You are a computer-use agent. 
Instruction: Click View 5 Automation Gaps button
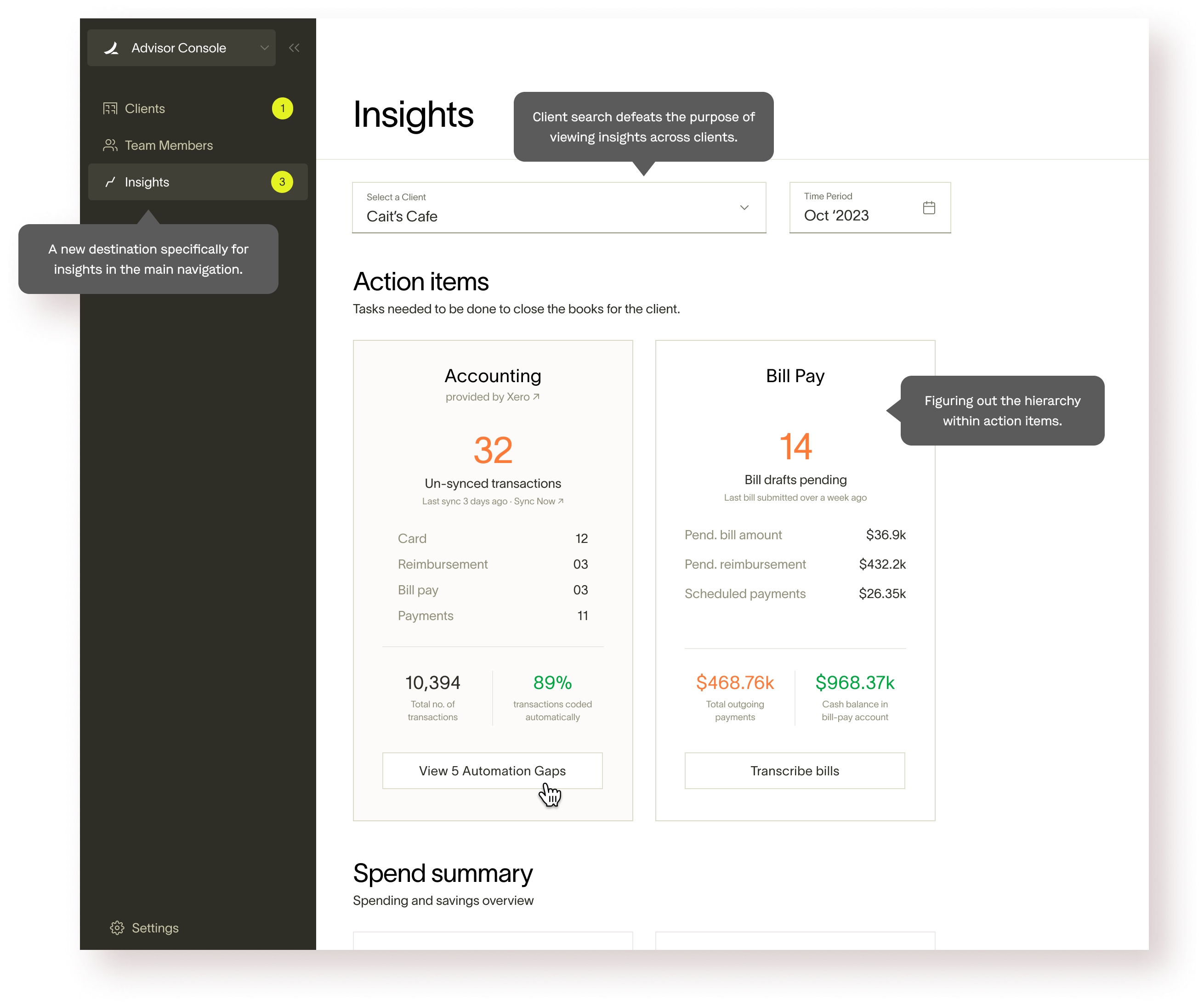(492, 771)
